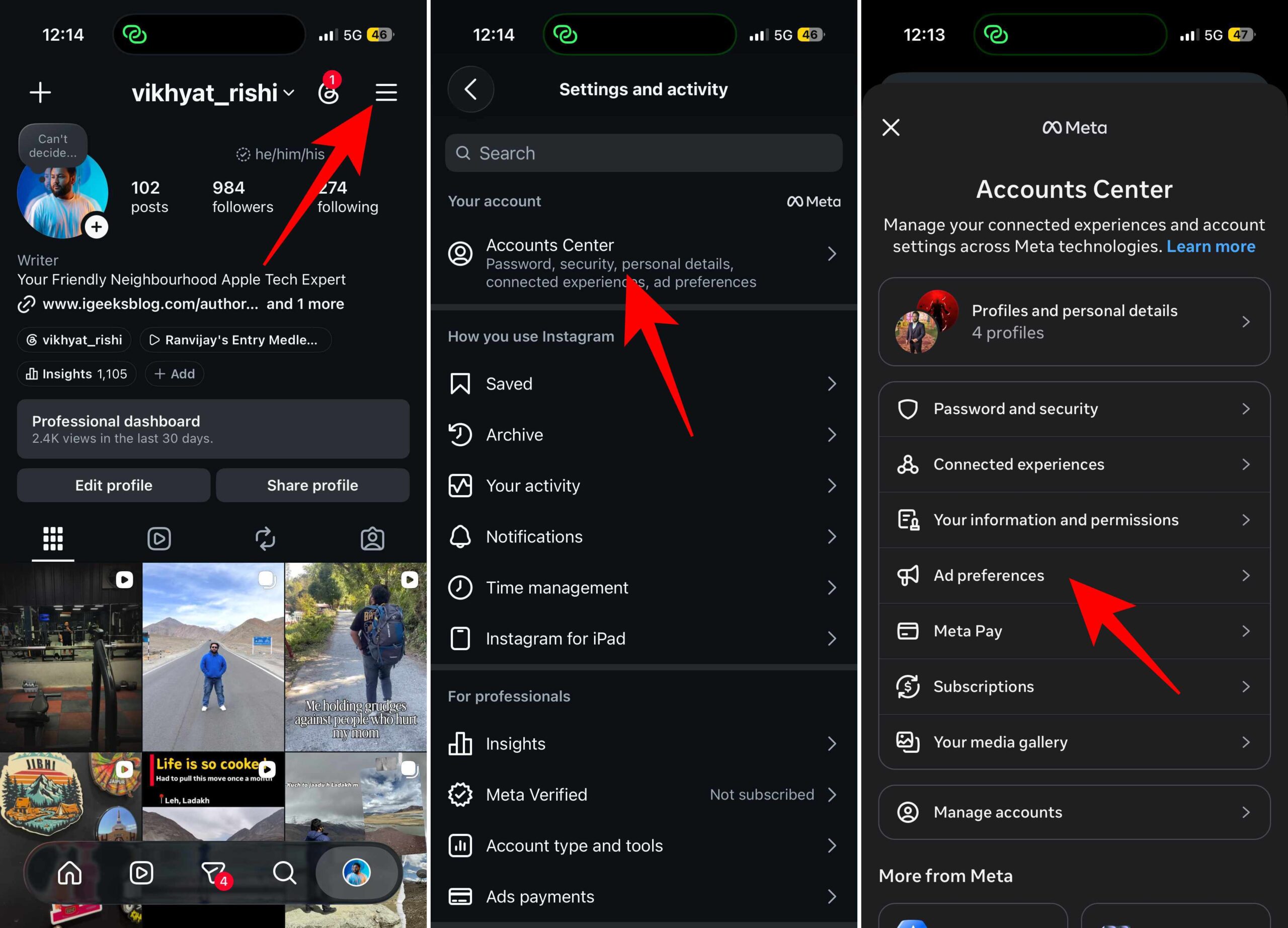Switch to the Reels tab on profile
The height and width of the screenshot is (928, 1288).
coord(159,538)
